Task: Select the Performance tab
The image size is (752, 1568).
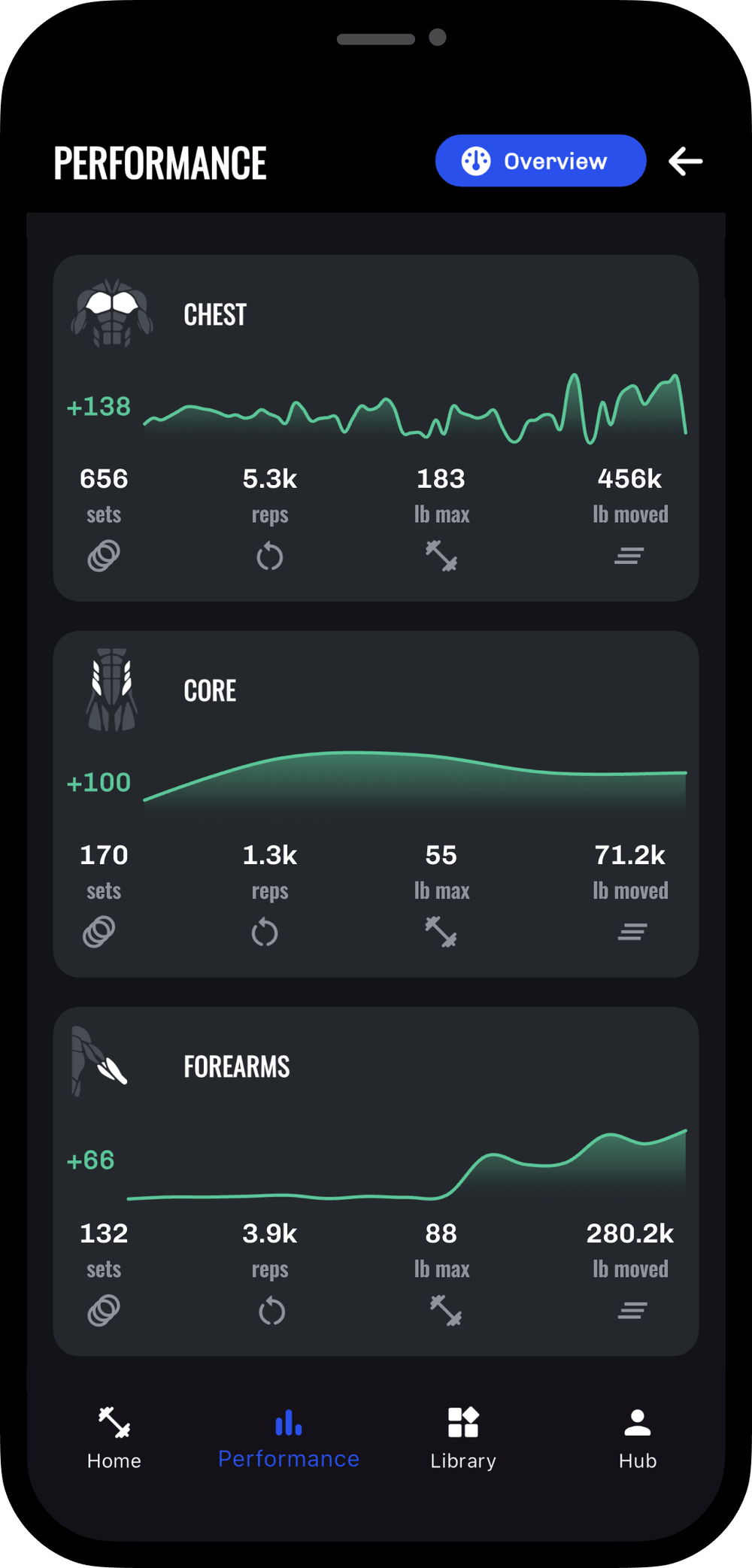Action: click(x=289, y=1438)
